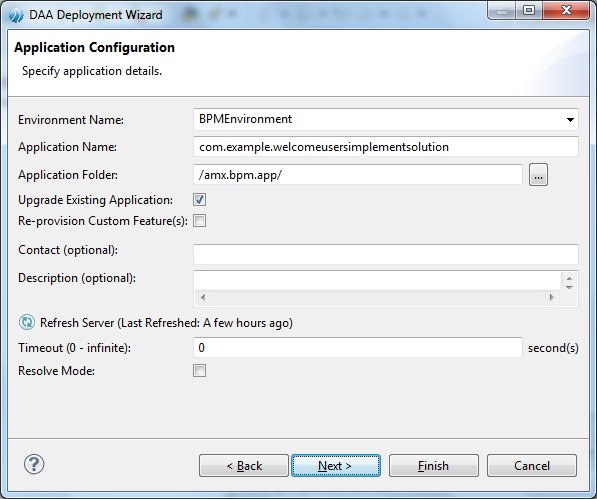Image resolution: width=597 pixels, height=499 pixels.
Task: Click description scroll right arrow
Action: coord(551,297)
